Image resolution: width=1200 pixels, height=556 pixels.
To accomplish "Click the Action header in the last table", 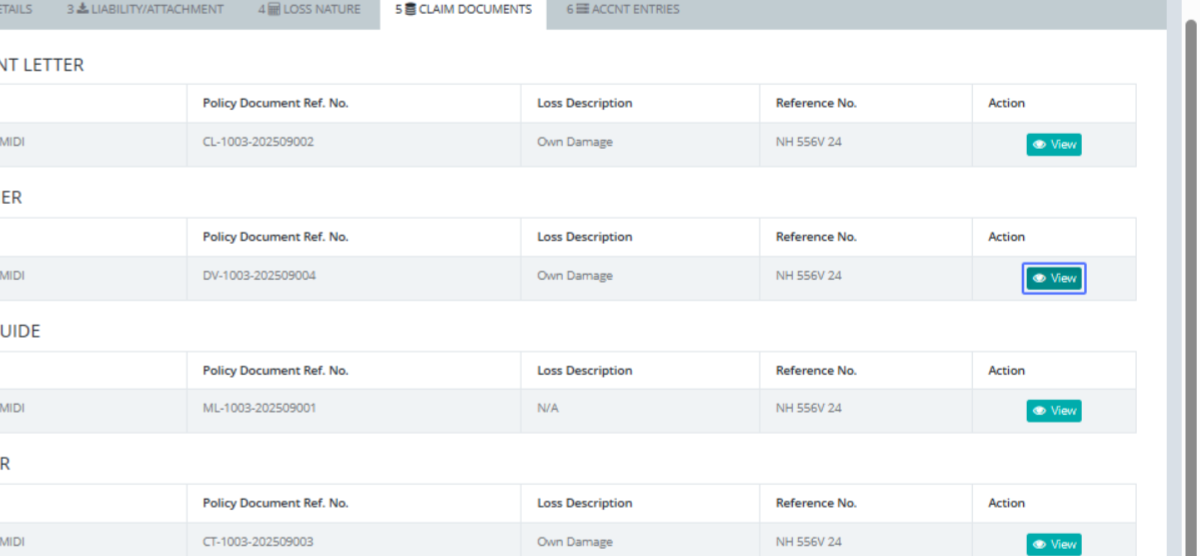I will [x=1006, y=503].
